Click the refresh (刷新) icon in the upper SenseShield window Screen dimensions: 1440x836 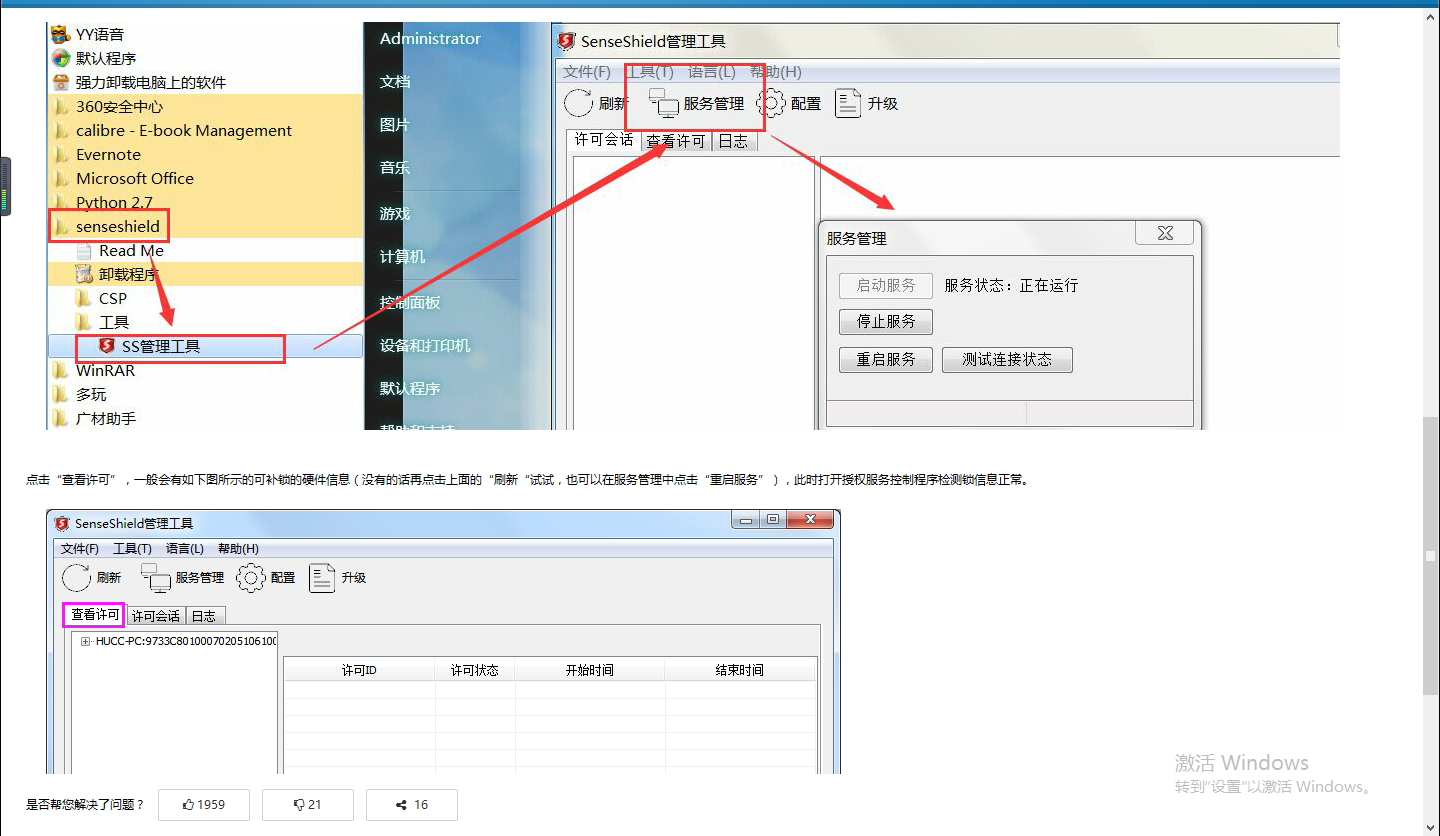pos(579,103)
